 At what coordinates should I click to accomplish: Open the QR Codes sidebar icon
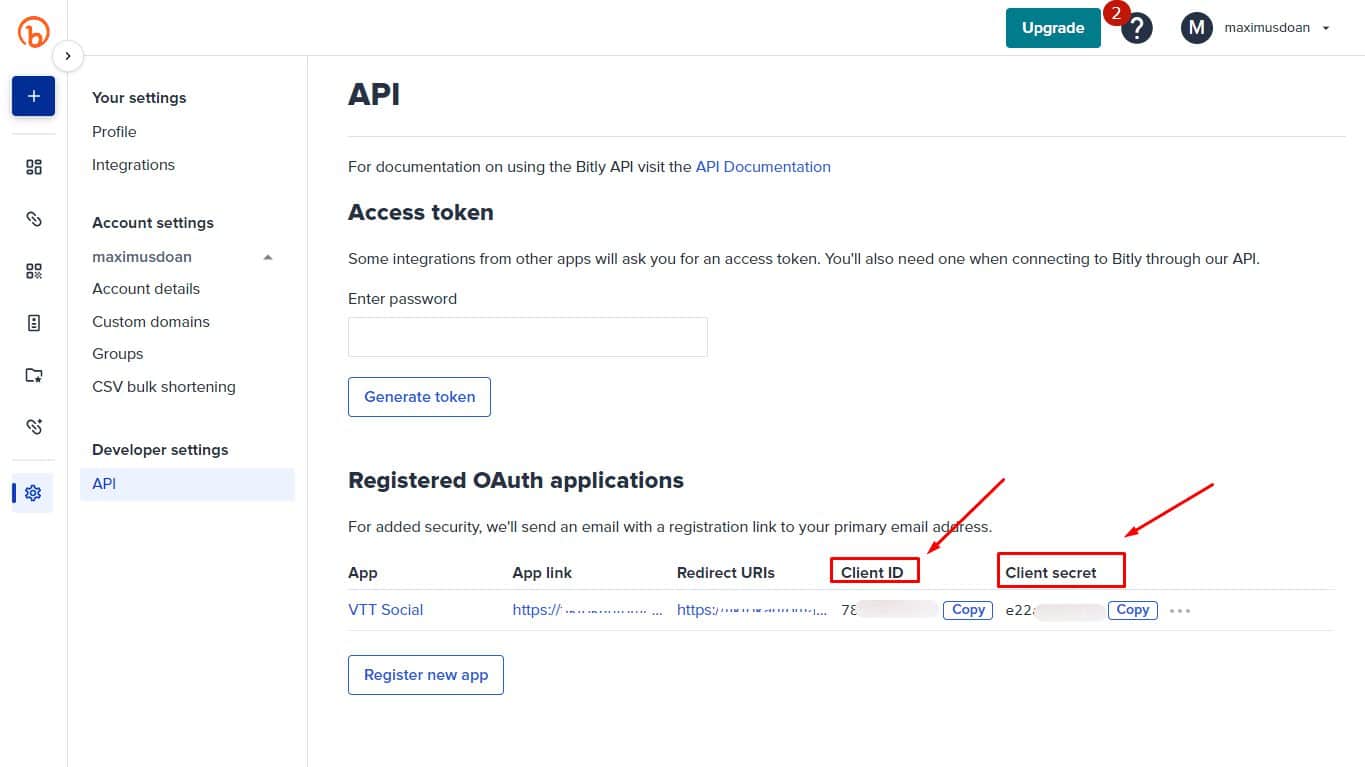pyautogui.click(x=34, y=271)
